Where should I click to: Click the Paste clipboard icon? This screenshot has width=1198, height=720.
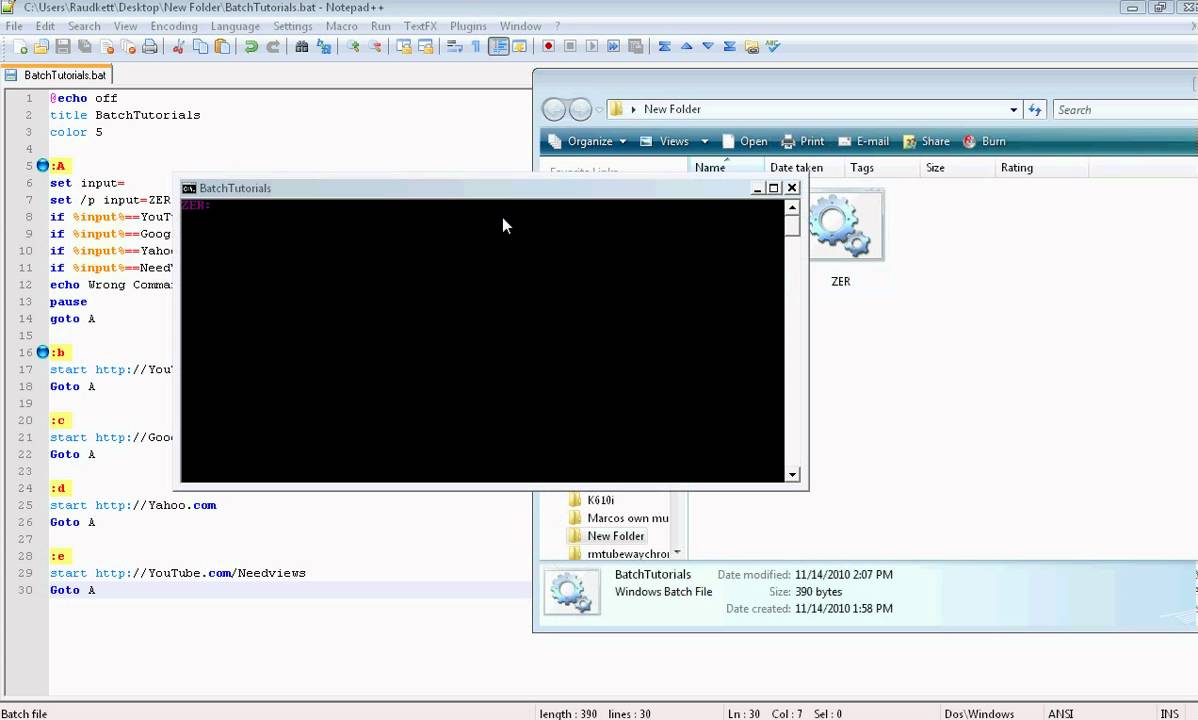pos(222,47)
